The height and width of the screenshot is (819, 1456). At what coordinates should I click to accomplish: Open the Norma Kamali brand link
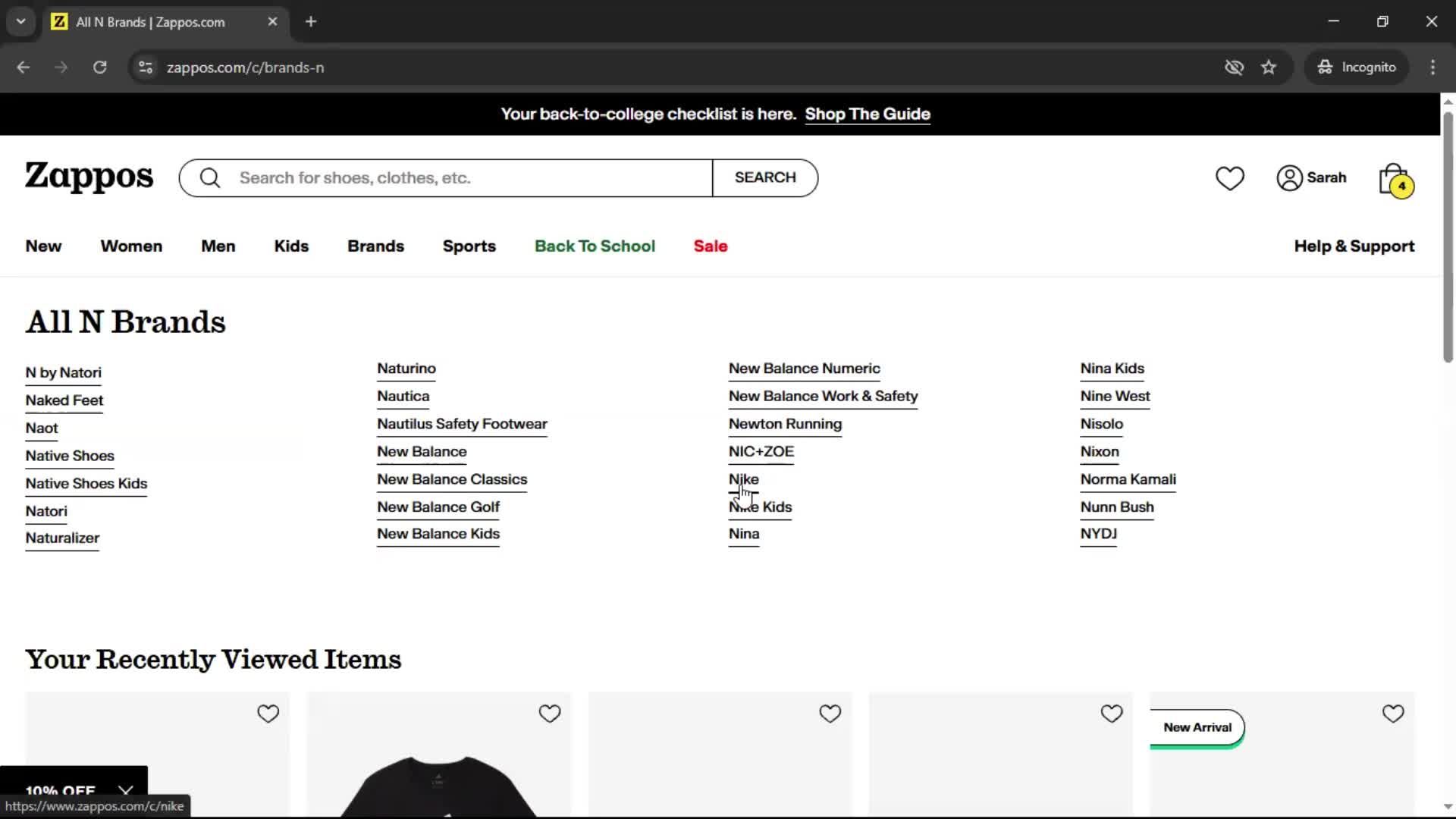pos(1128,479)
